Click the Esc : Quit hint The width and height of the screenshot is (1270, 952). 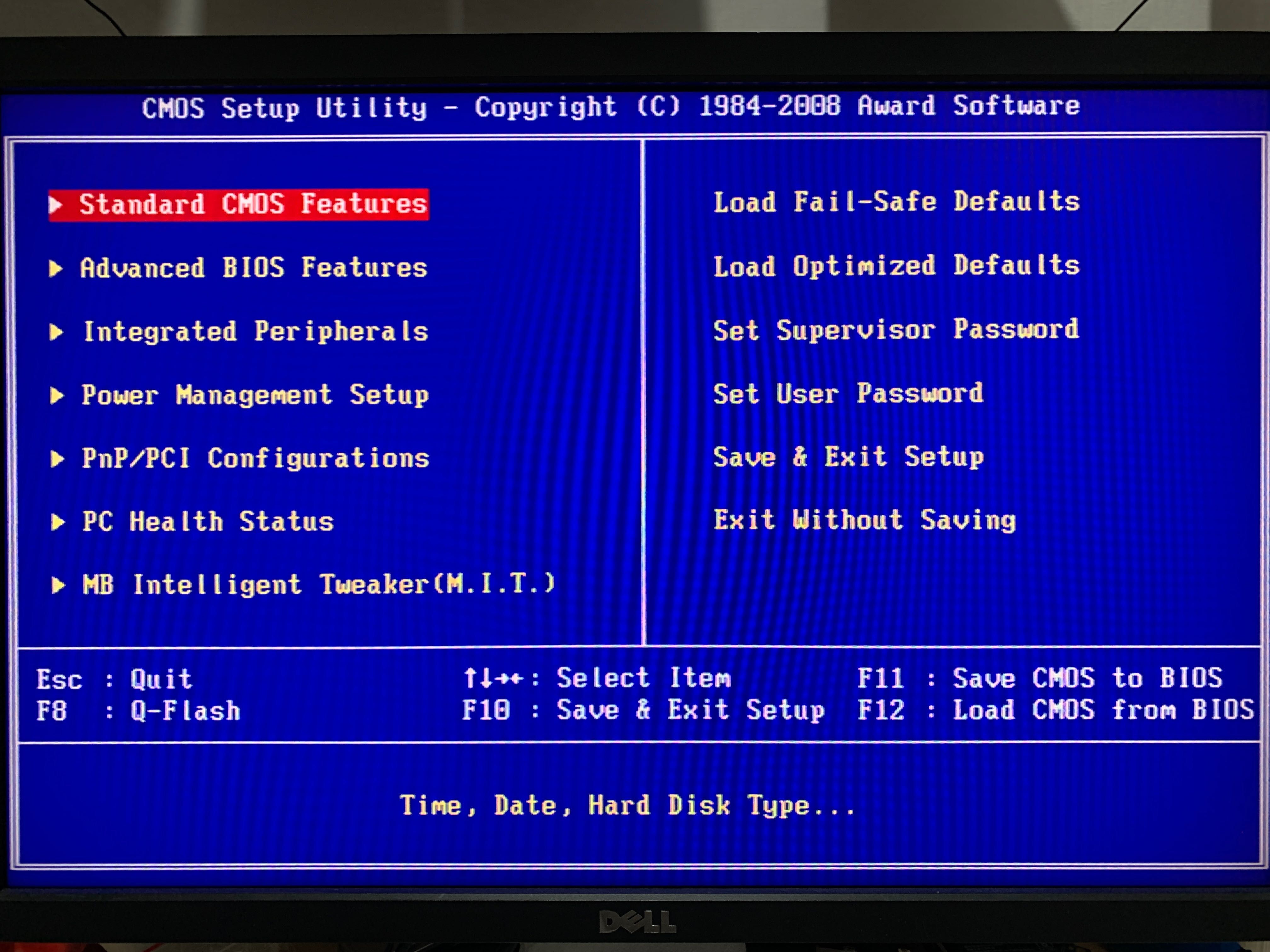(x=114, y=679)
